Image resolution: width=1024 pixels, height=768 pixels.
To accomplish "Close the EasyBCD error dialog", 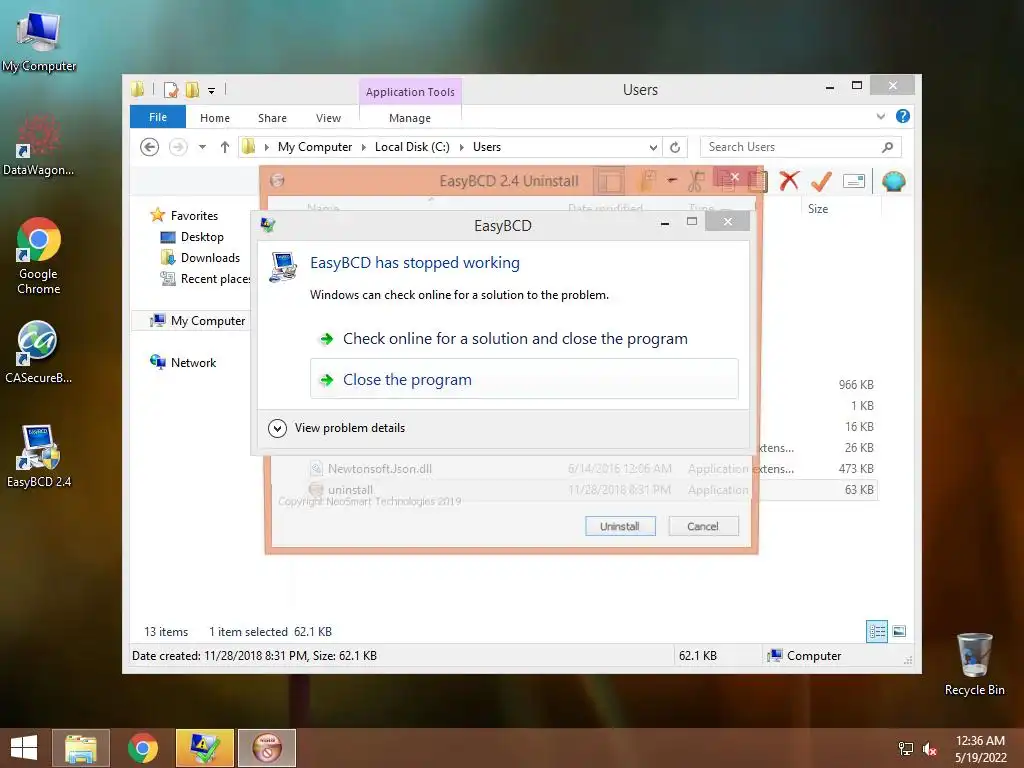I will click(727, 222).
